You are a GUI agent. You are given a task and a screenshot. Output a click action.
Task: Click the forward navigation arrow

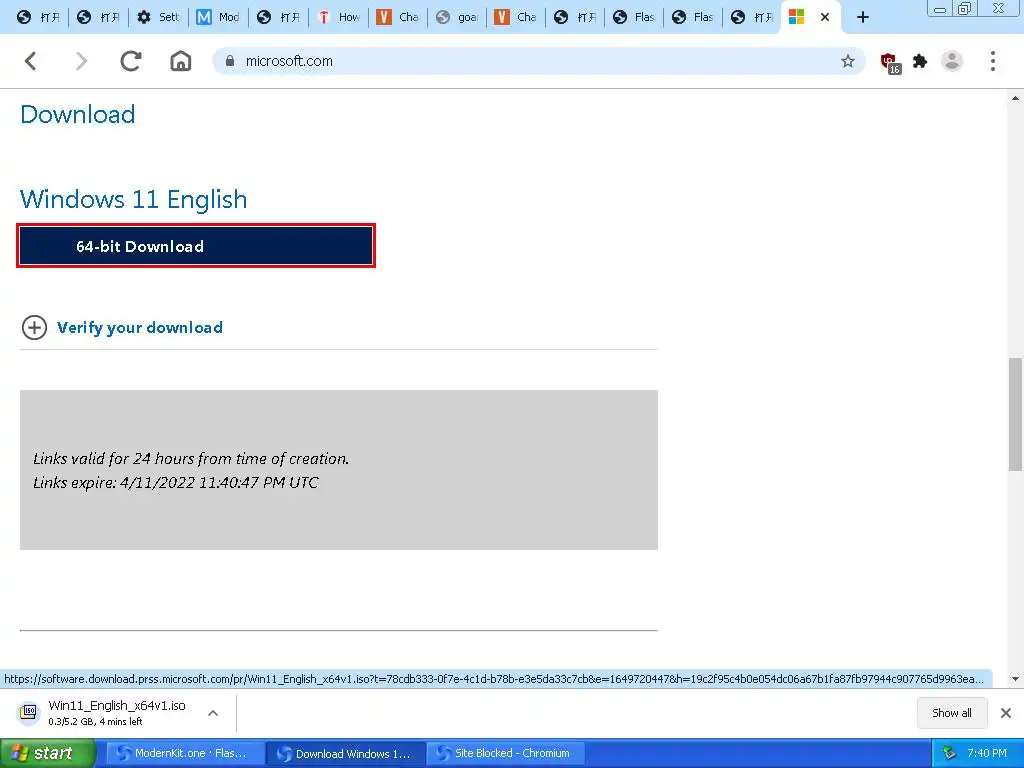pyautogui.click(x=81, y=61)
